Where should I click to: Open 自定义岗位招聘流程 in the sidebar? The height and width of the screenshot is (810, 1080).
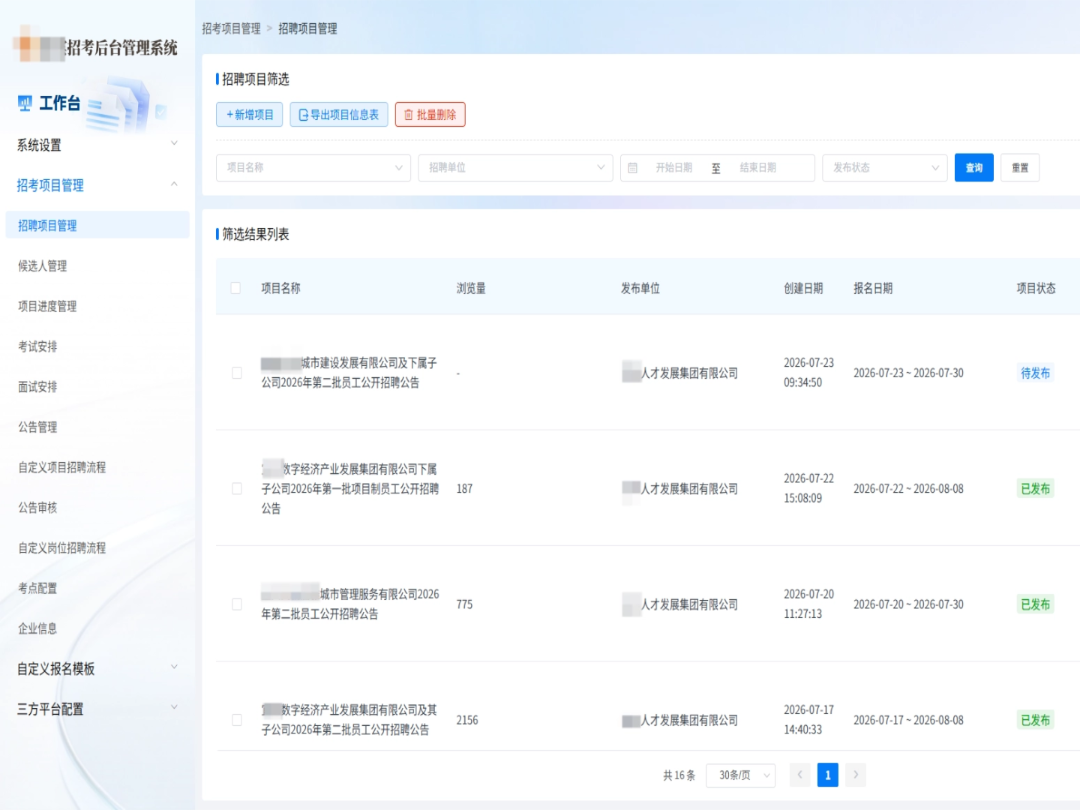click(62, 548)
